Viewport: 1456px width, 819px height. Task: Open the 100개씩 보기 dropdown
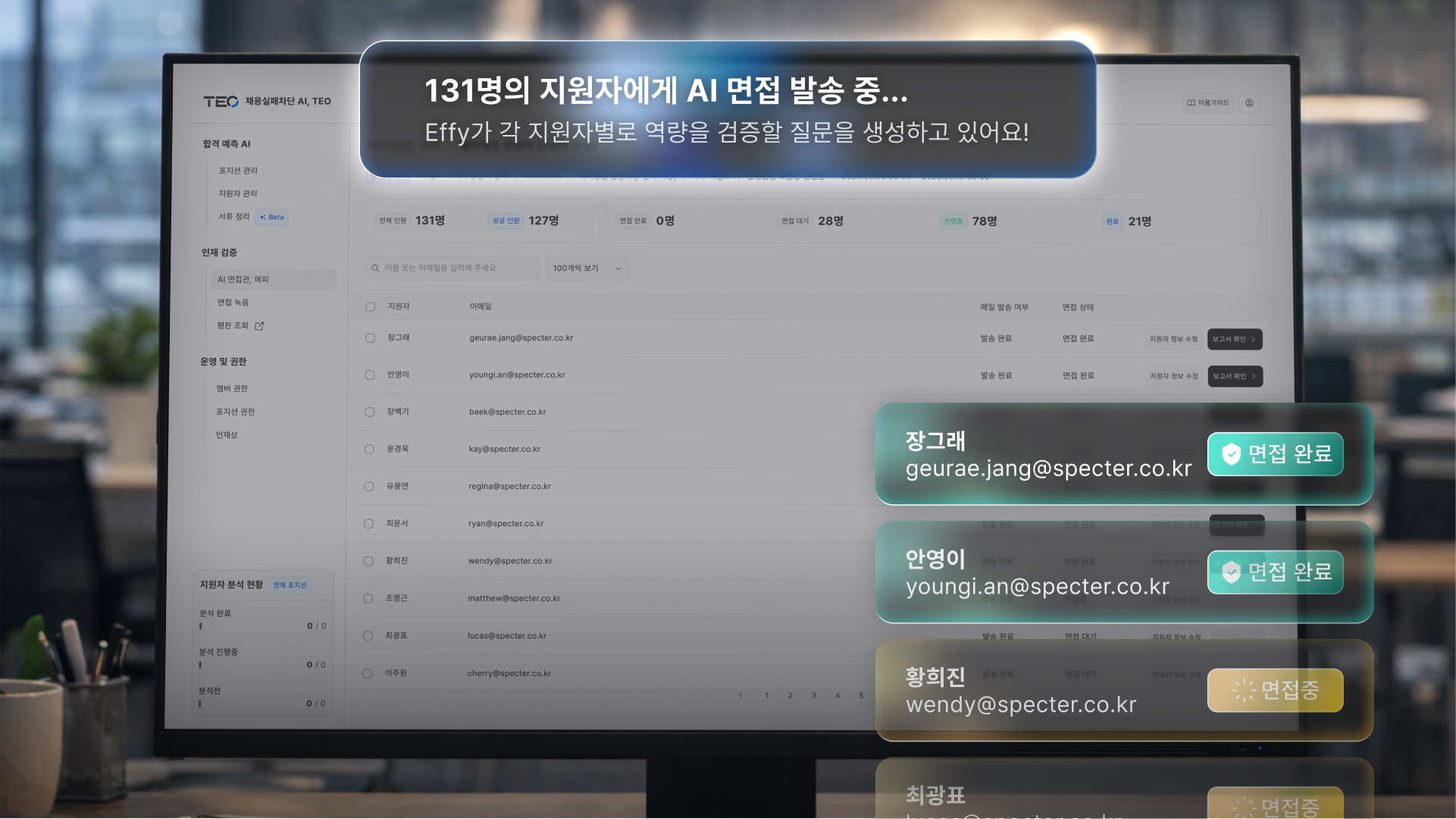(587, 268)
